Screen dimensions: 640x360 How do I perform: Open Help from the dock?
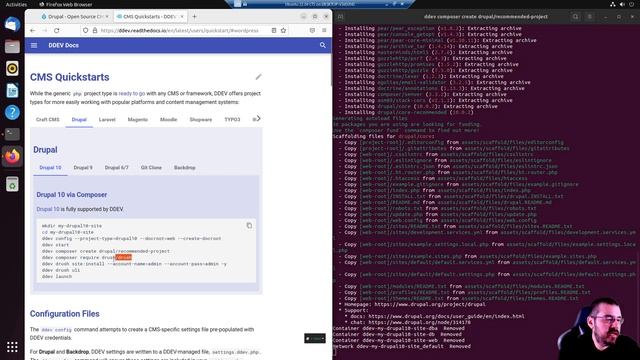tap(12, 112)
